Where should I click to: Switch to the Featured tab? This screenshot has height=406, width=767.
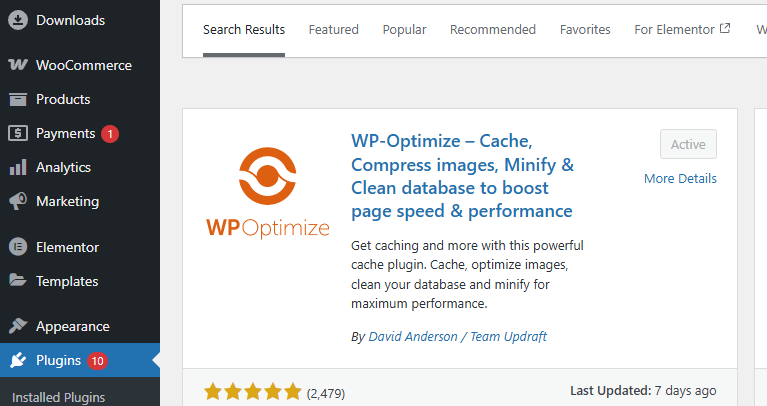tap(333, 30)
